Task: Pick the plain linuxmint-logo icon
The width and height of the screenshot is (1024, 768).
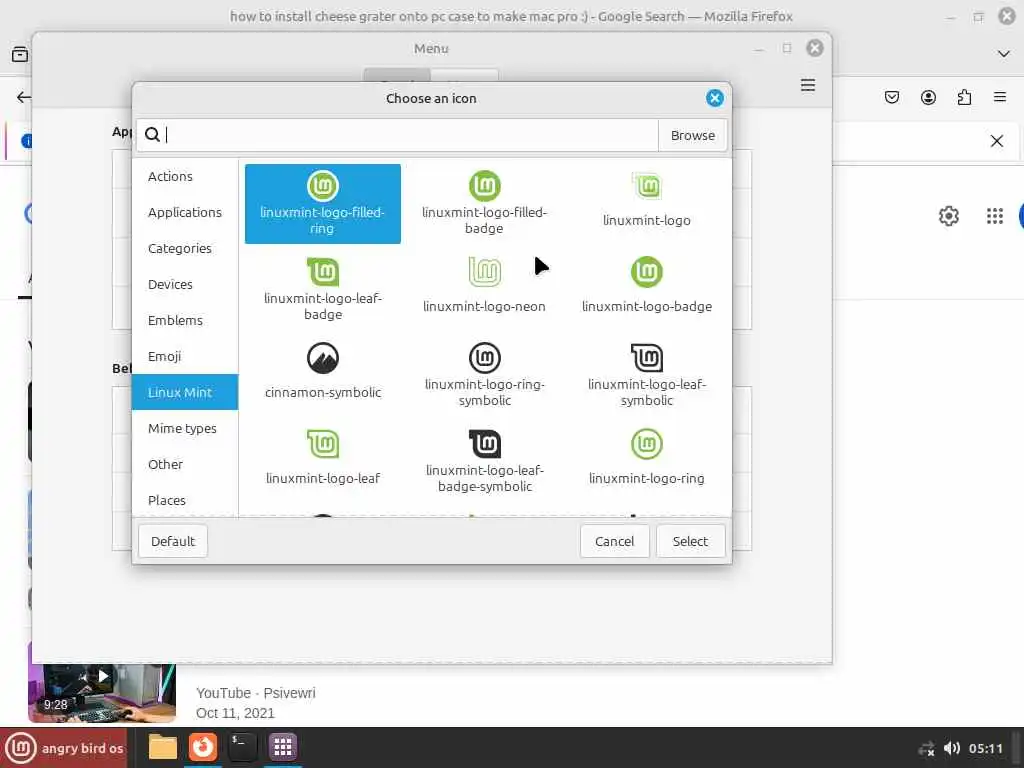Action: pyautogui.click(x=647, y=203)
